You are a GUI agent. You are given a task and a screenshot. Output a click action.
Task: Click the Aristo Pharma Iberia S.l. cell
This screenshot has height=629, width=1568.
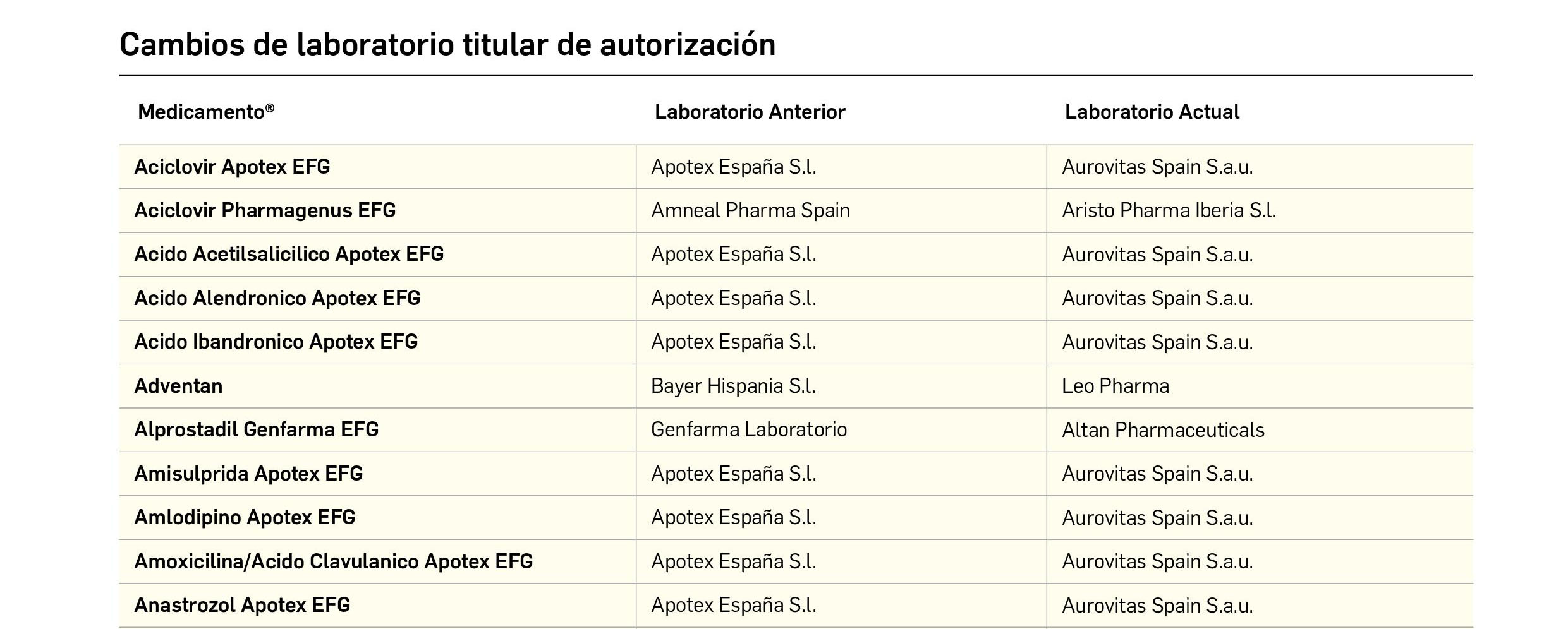click(1169, 210)
